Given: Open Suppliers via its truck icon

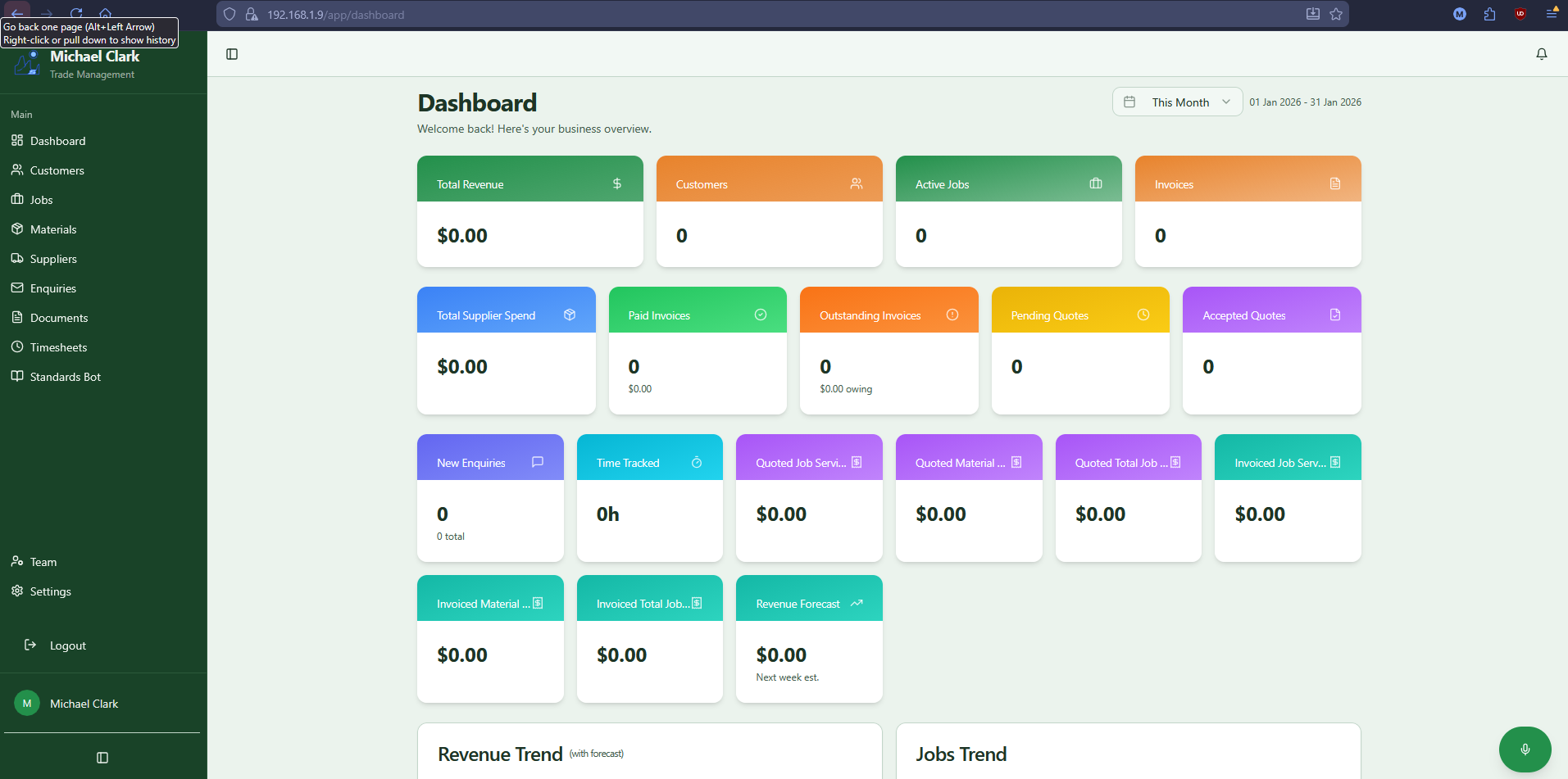Looking at the screenshot, I should tap(17, 258).
